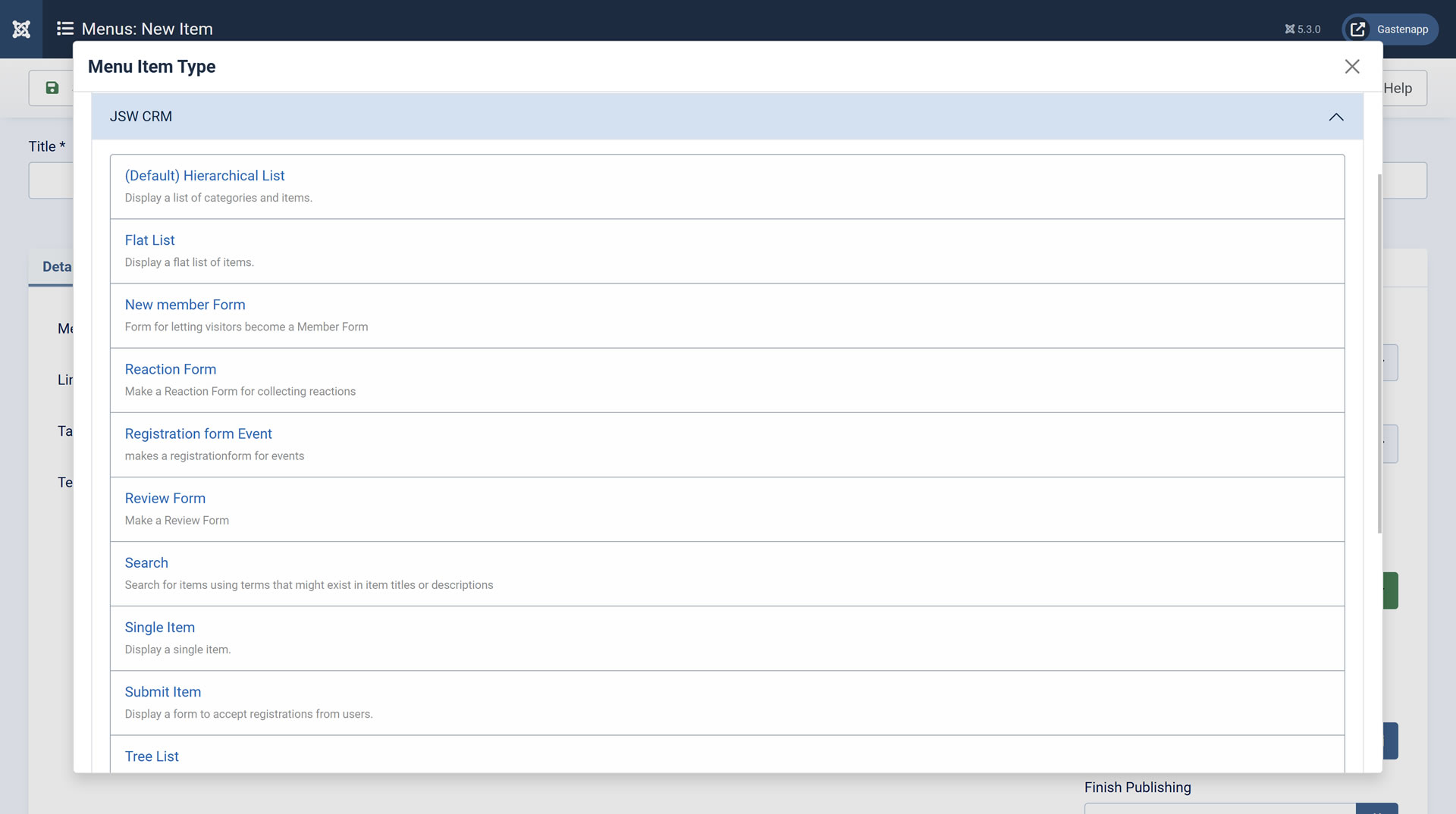Select the Tree List menu type
Image resolution: width=1456 pixels, height=814 pixels.
point(152,756)
